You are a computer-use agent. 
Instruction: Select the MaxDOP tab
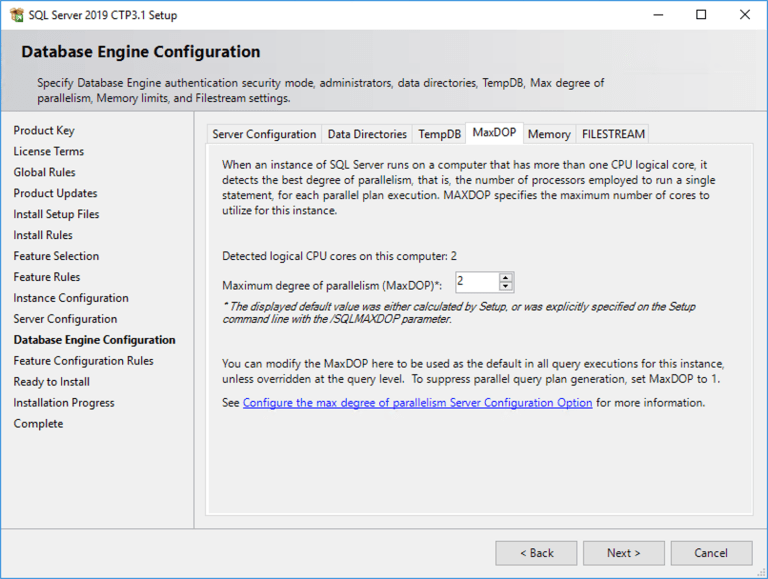pos(494,133)
